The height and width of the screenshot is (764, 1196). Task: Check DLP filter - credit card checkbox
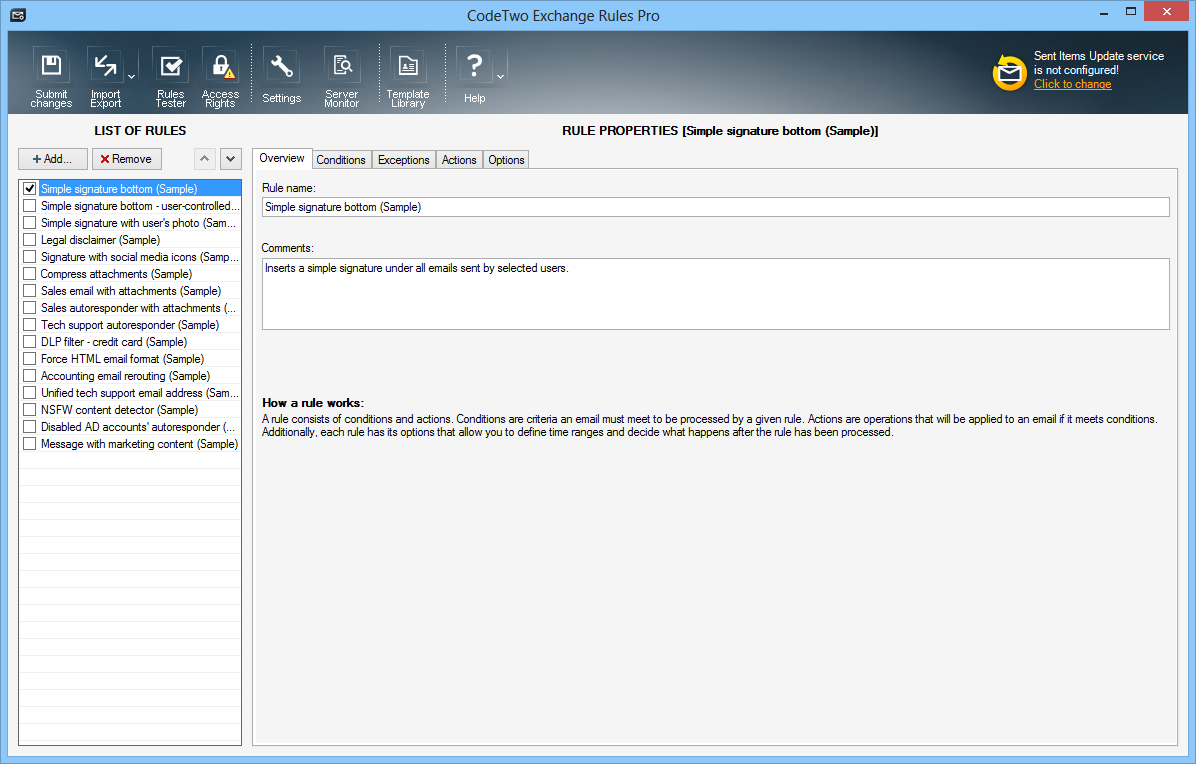click(30, 342)
